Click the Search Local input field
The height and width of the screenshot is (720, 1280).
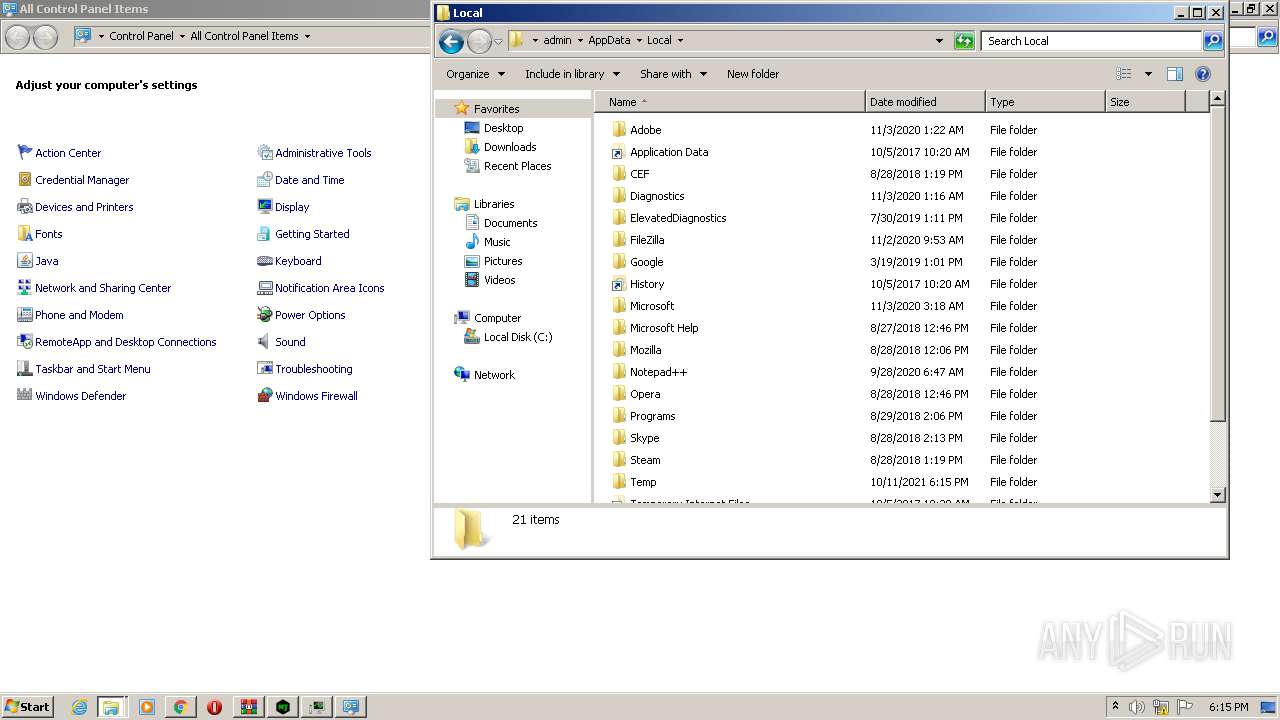[x=1091, y=41]
